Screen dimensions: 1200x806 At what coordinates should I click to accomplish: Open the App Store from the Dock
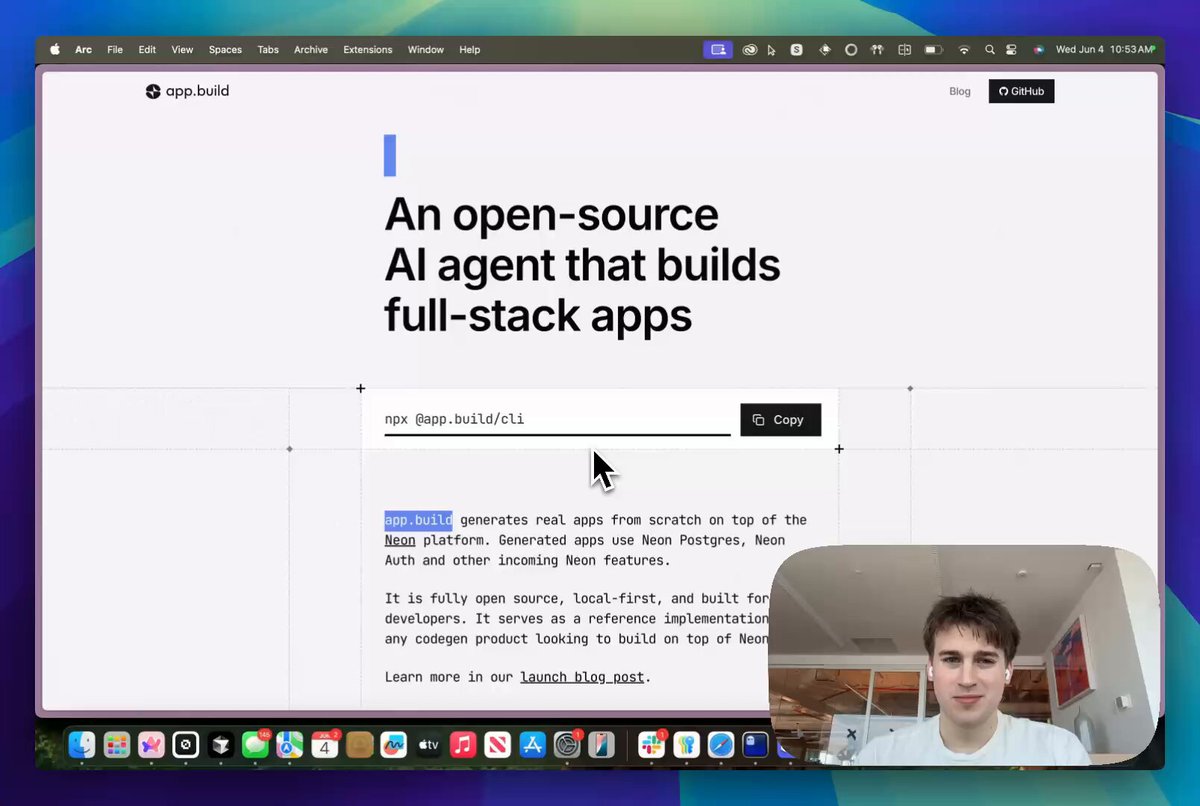pos(532,745)
